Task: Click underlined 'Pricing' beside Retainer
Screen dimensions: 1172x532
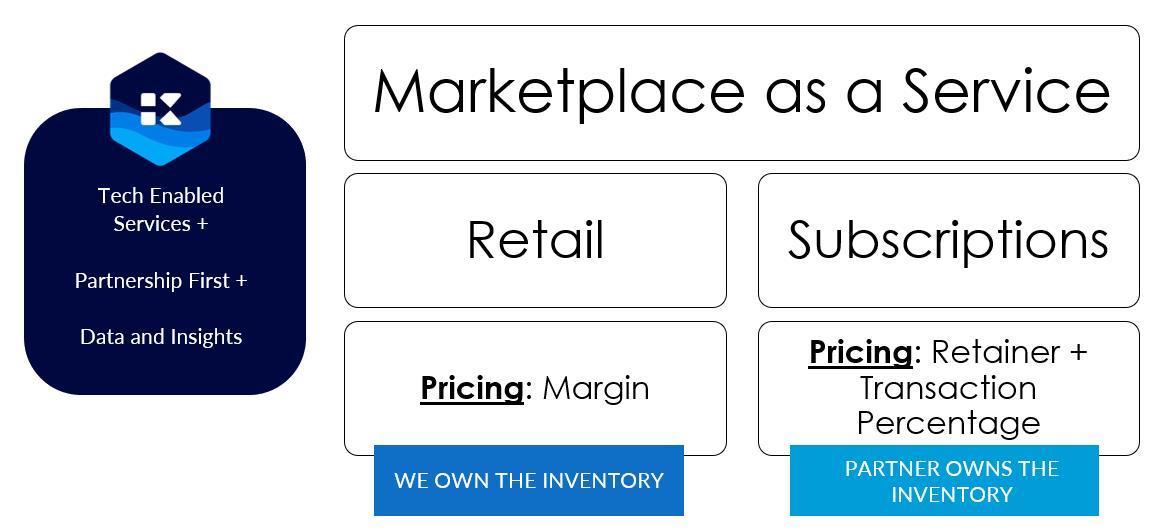Action: (x=860, y=352)
